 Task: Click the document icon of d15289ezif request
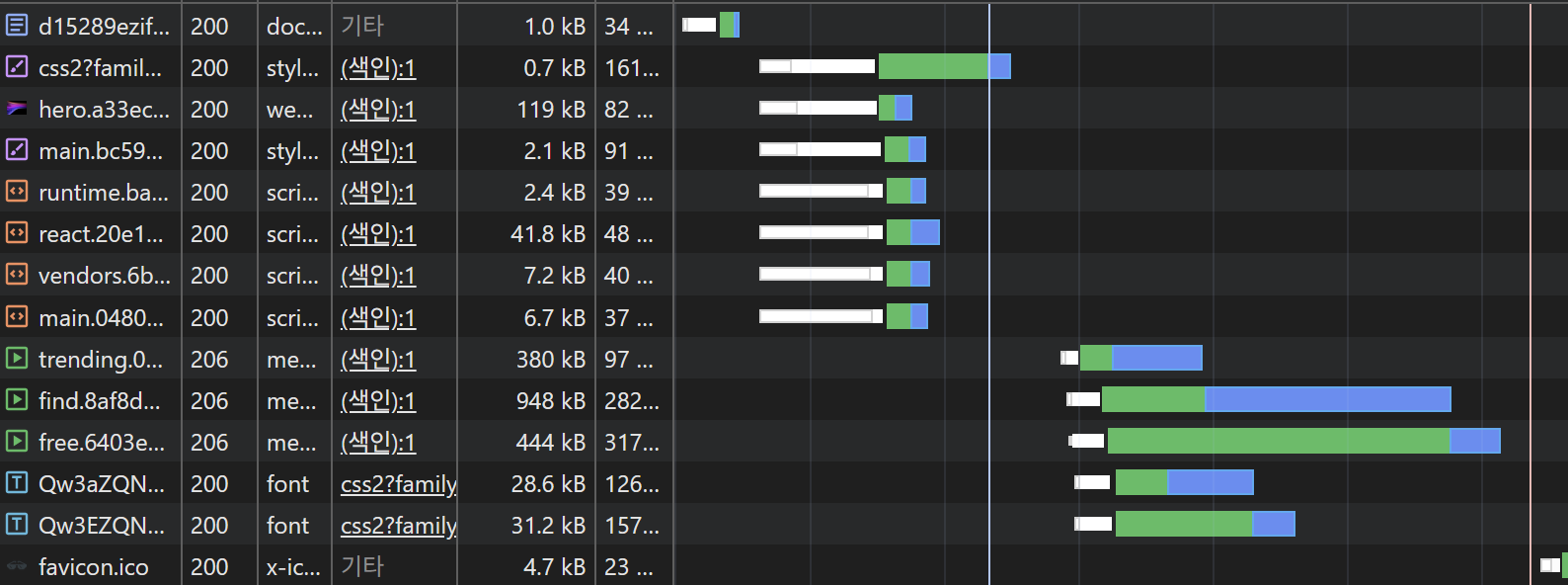(17, 25)
